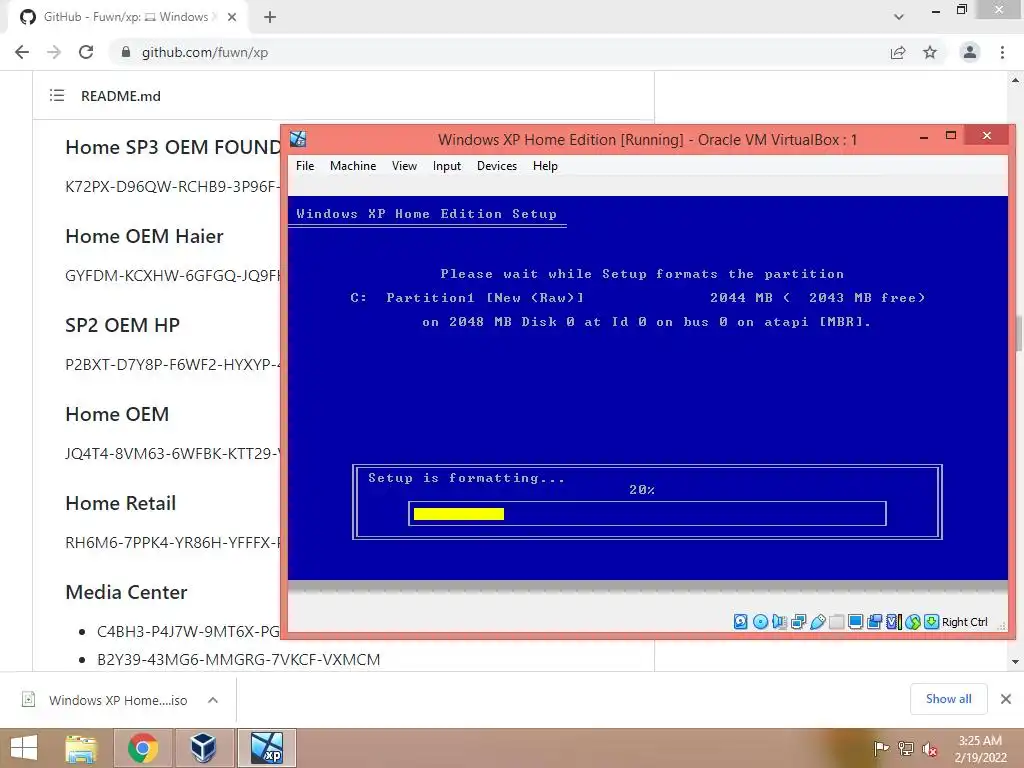Click the VirtualBox audio status icon
This screenshot has width=1024, height=768.
click(779, 622)
